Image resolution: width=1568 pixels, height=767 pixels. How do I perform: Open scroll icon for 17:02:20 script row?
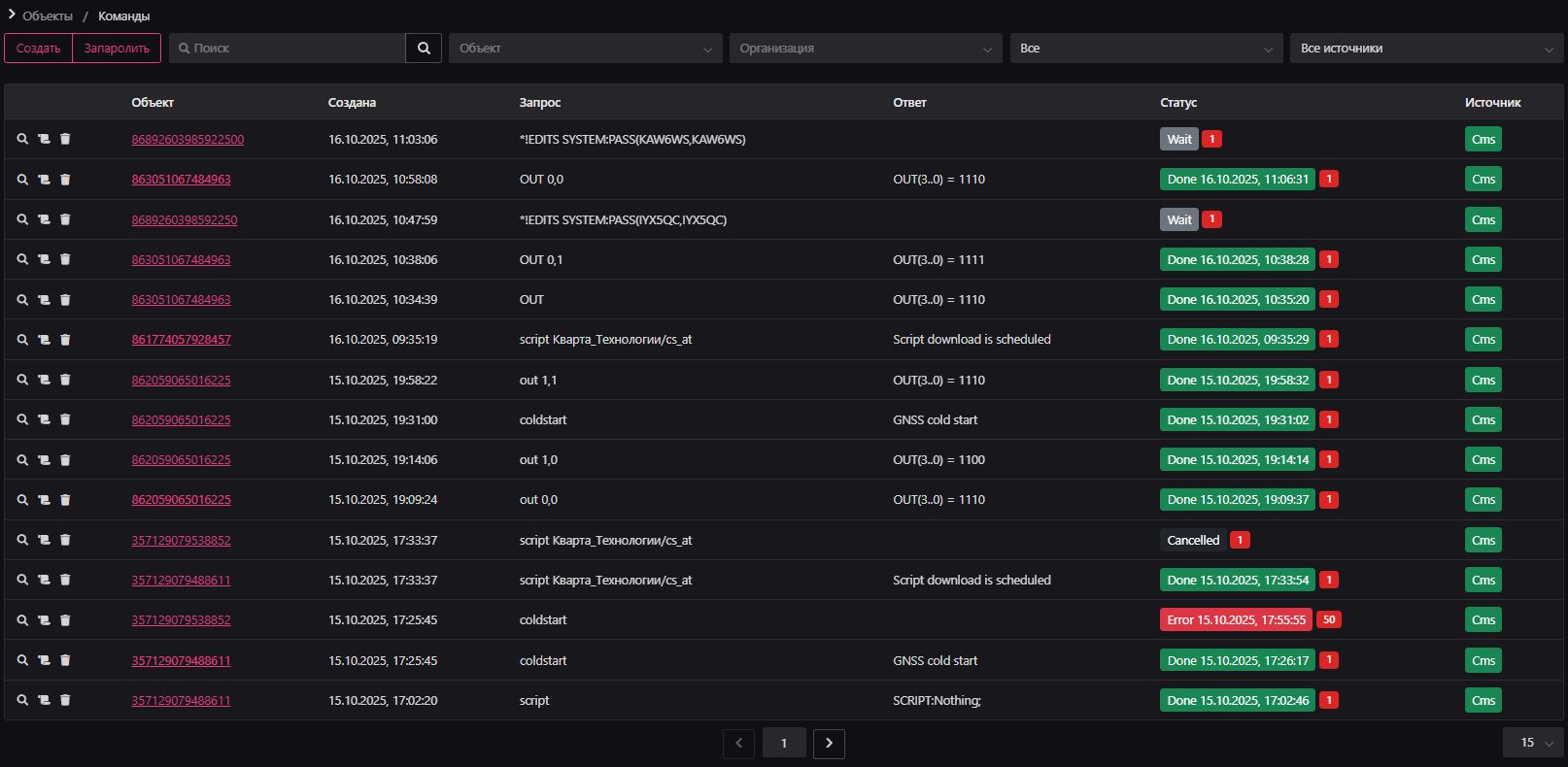44,700
